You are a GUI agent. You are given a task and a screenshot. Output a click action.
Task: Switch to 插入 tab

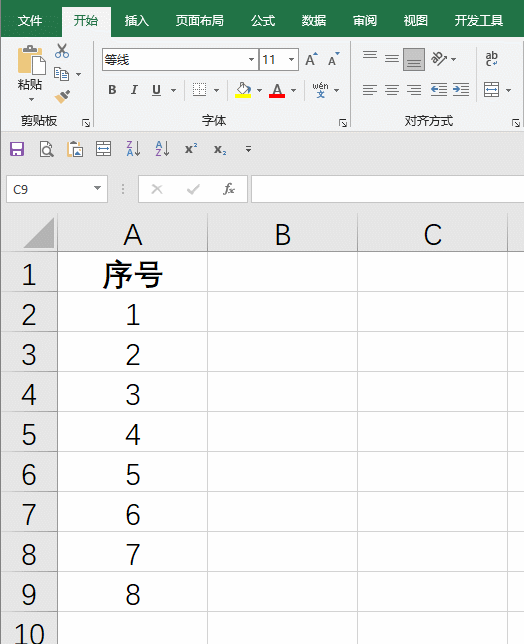(x=136, y=21)
